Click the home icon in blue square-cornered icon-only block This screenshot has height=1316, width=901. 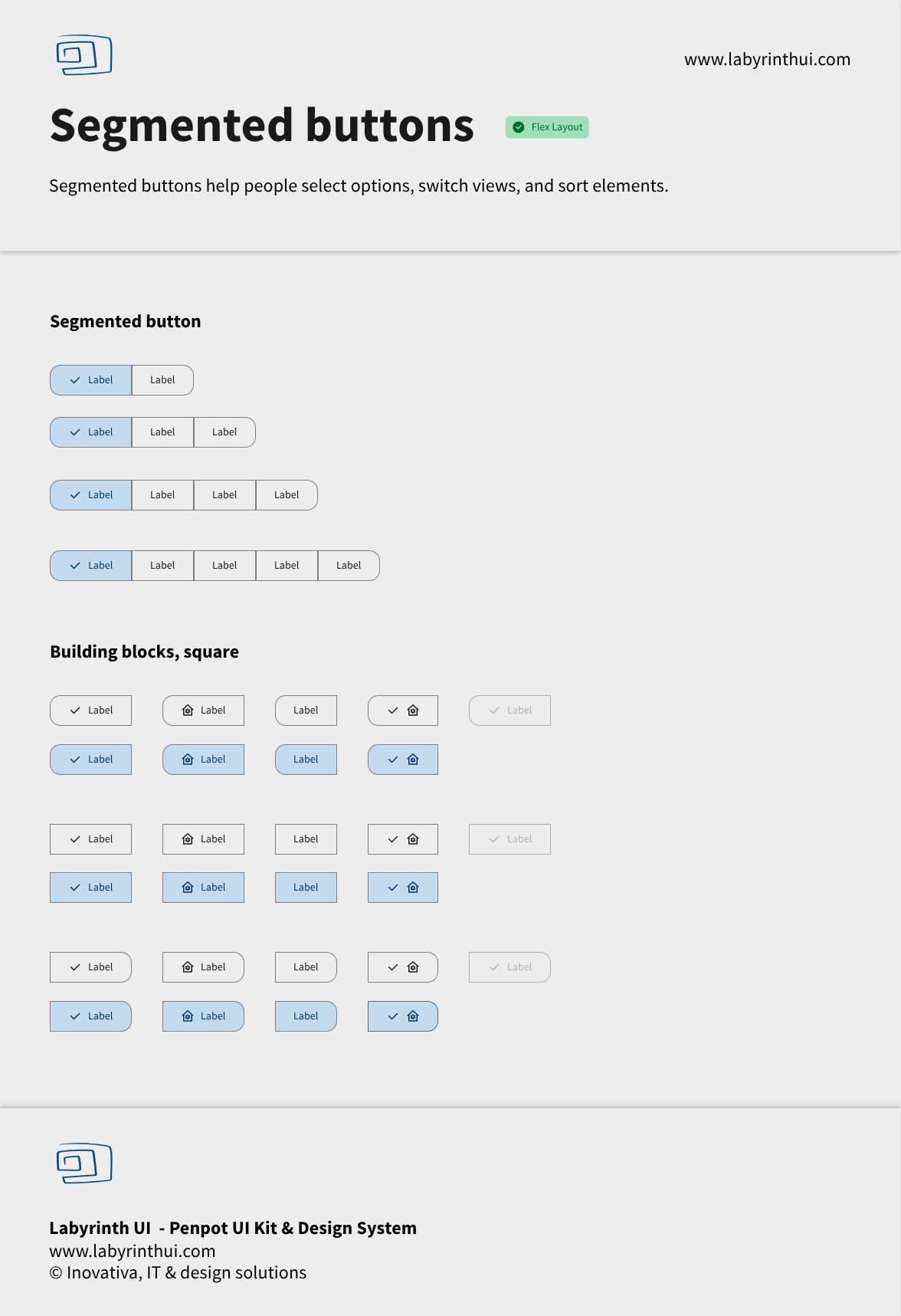point(413,888)
